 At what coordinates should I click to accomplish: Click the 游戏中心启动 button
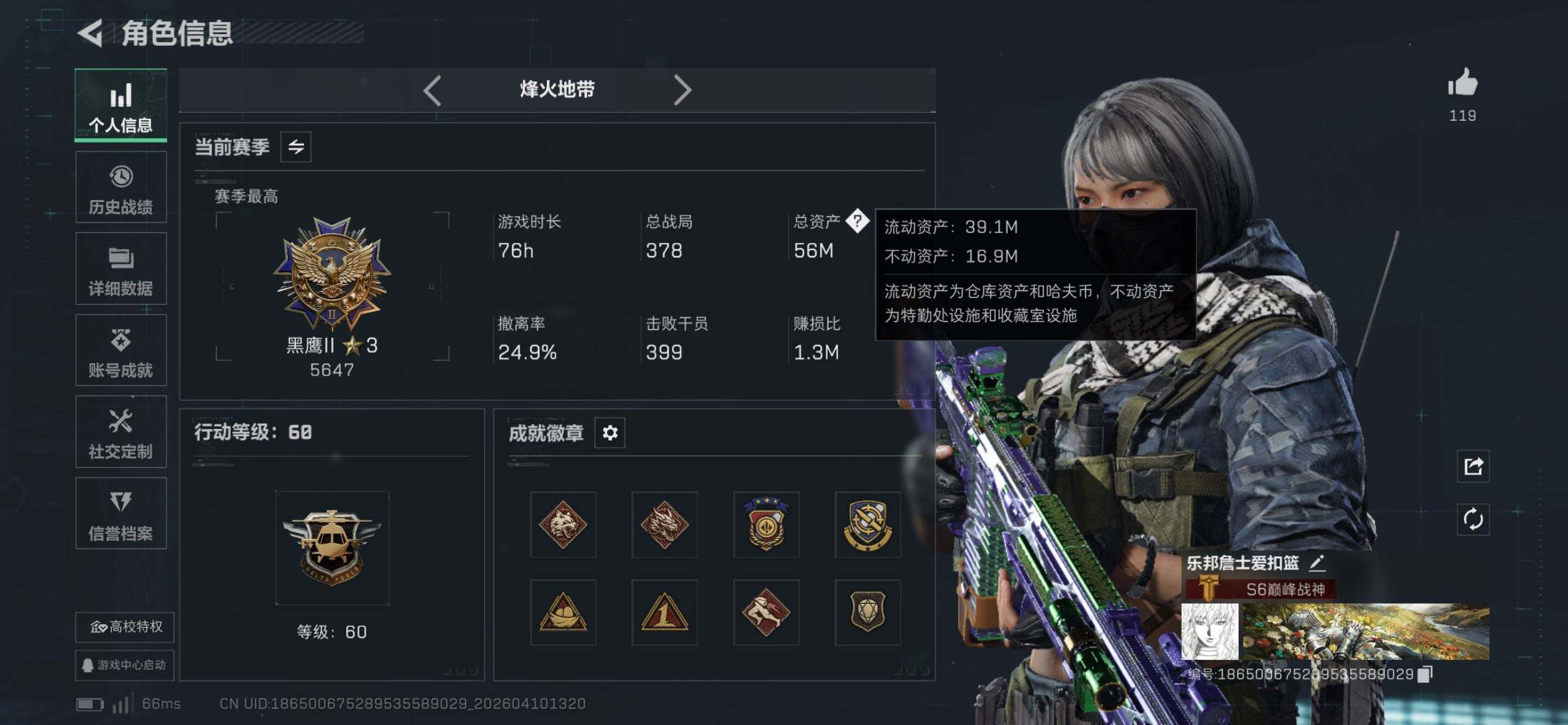click(x=124, y=665)
